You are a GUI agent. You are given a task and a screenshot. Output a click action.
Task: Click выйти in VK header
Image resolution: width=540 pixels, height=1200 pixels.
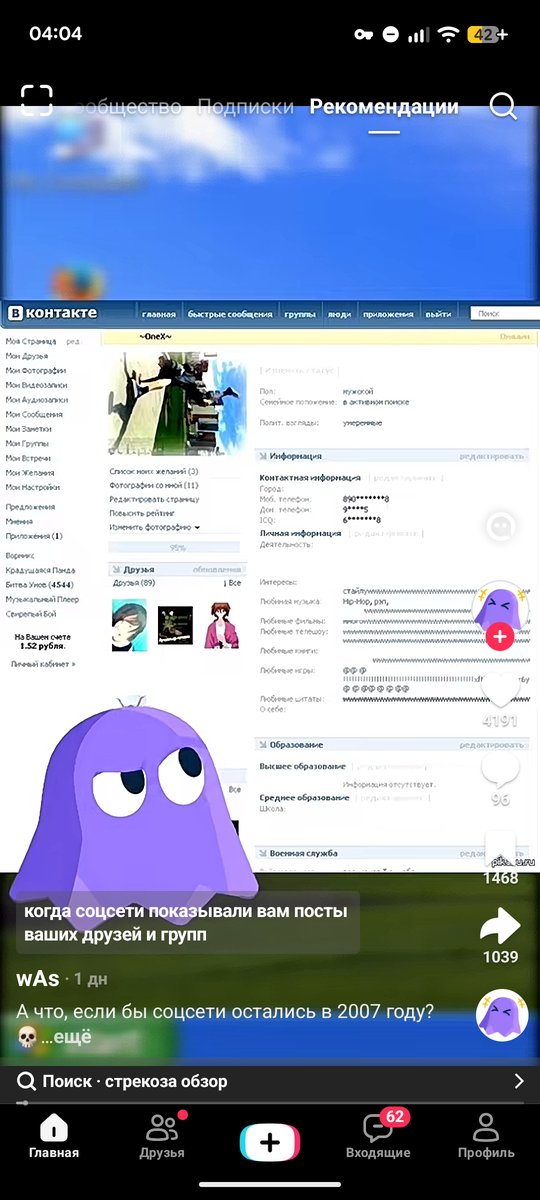pos(438,314)
